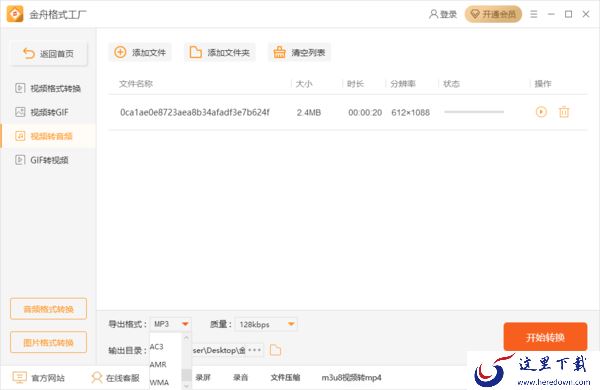
Task: Open the 录音 audio recording link
Action: (x=240, y=378)
